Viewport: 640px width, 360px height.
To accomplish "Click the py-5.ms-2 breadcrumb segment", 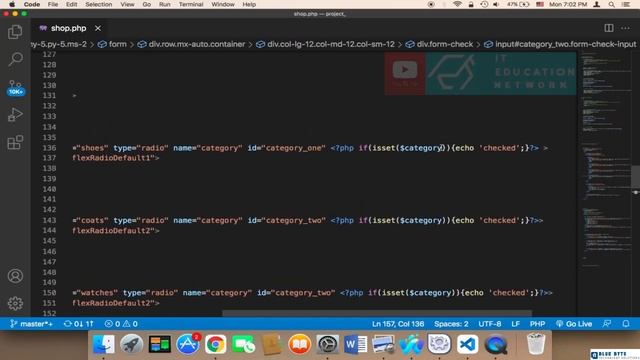I will click(59, 44).
